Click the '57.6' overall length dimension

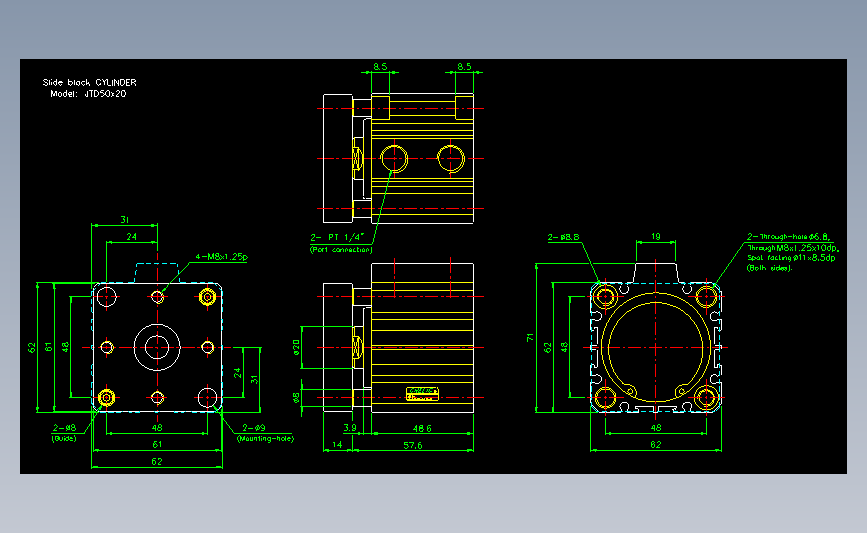[413, 445]
